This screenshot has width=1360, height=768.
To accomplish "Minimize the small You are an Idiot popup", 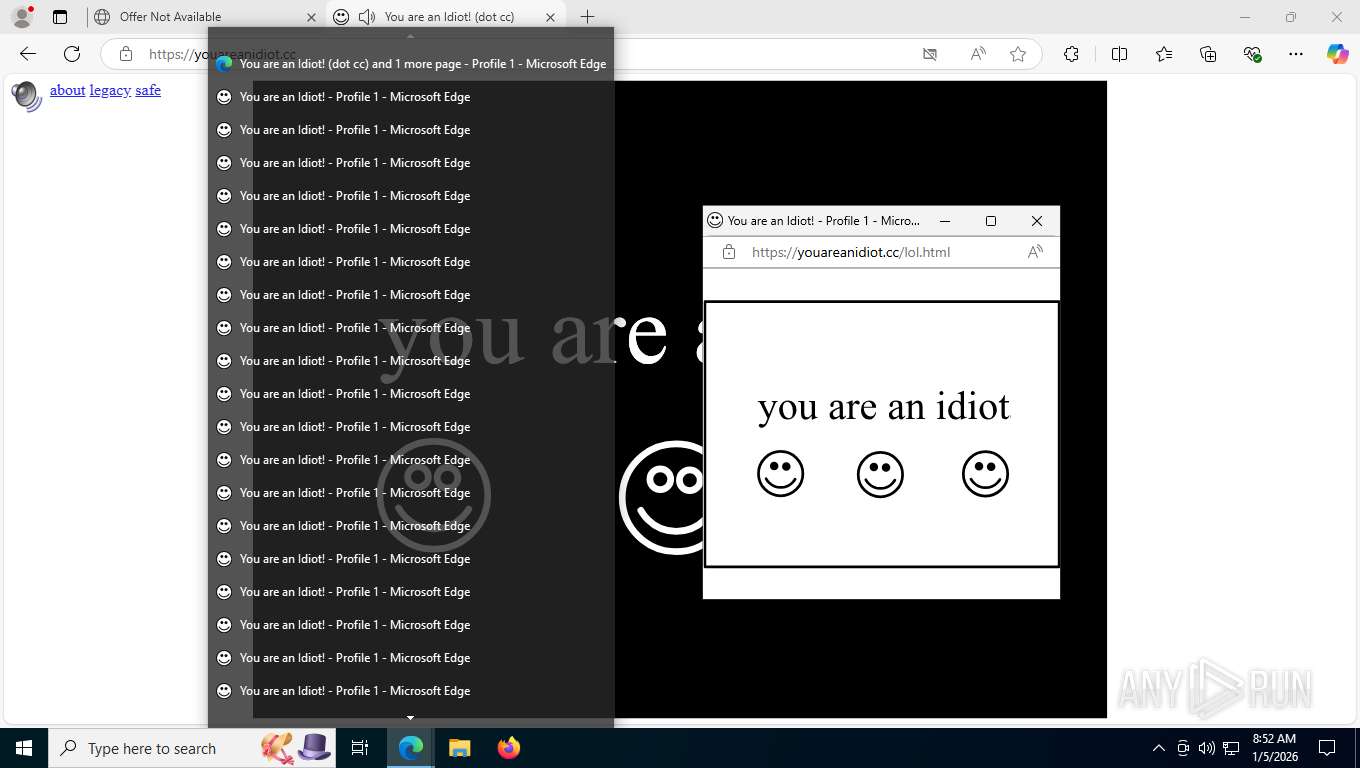I will tap(944, 221).
